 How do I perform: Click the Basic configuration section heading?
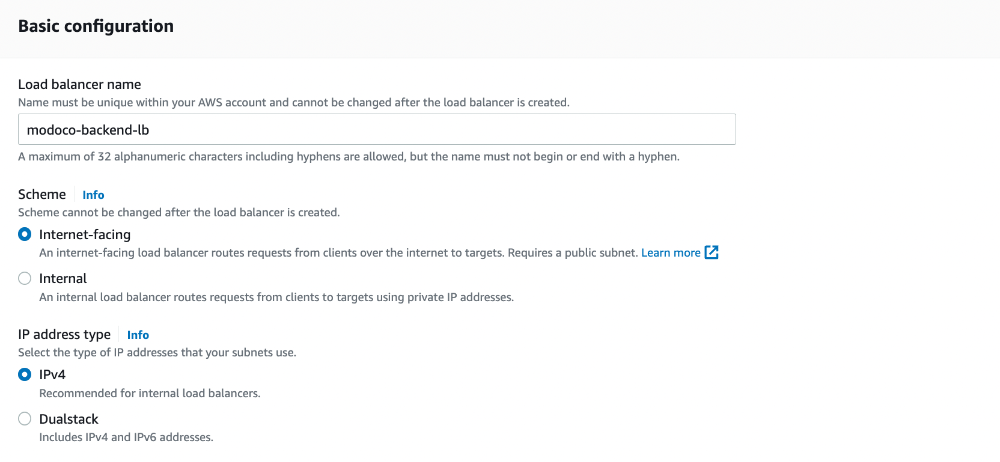(96, 26)
